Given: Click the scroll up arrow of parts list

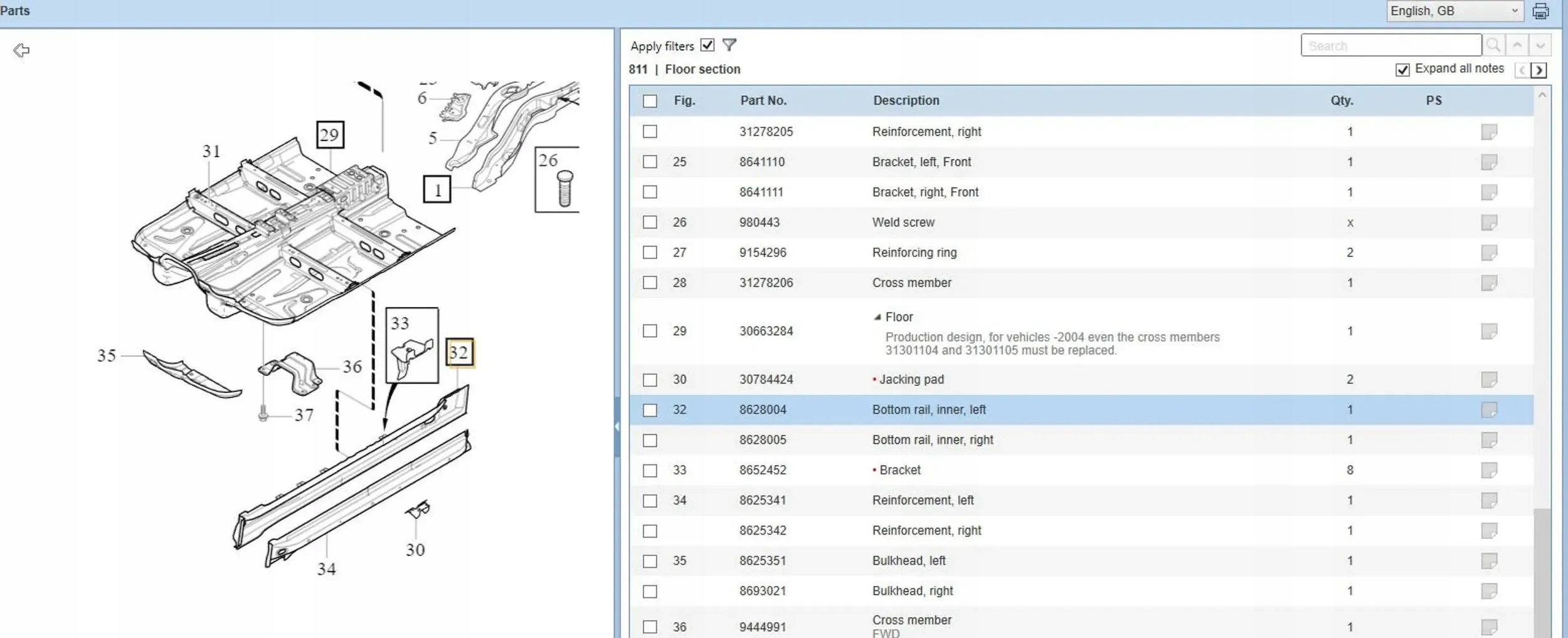Looking at the screenshot, I should click(x=1542, y=95).
